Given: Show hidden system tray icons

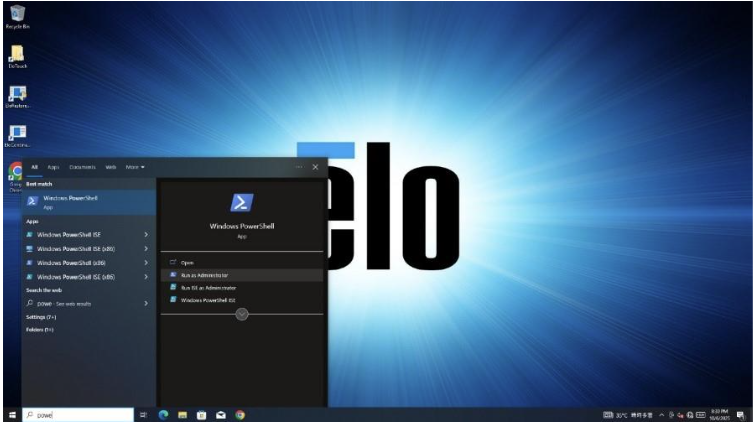Looking at the screenshot, I should click(x=661, y=415).
